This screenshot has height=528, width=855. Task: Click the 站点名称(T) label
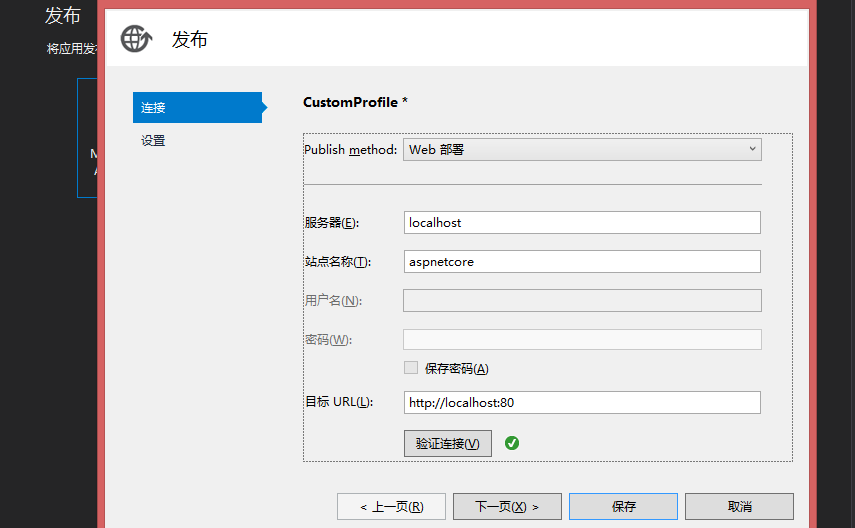pos(338,262)
